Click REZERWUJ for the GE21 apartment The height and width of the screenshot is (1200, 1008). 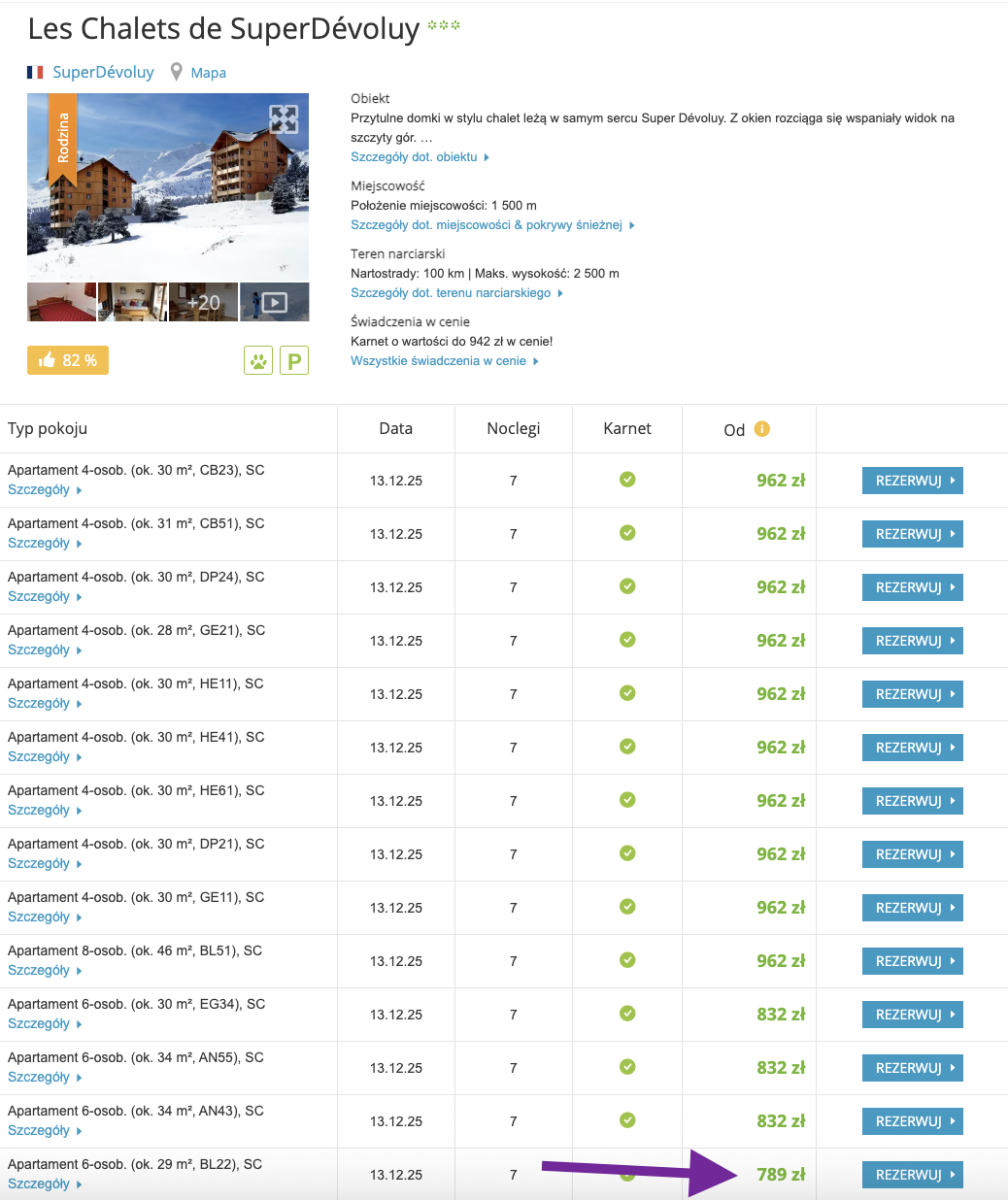pyautogui.click(x=913, y=641)
